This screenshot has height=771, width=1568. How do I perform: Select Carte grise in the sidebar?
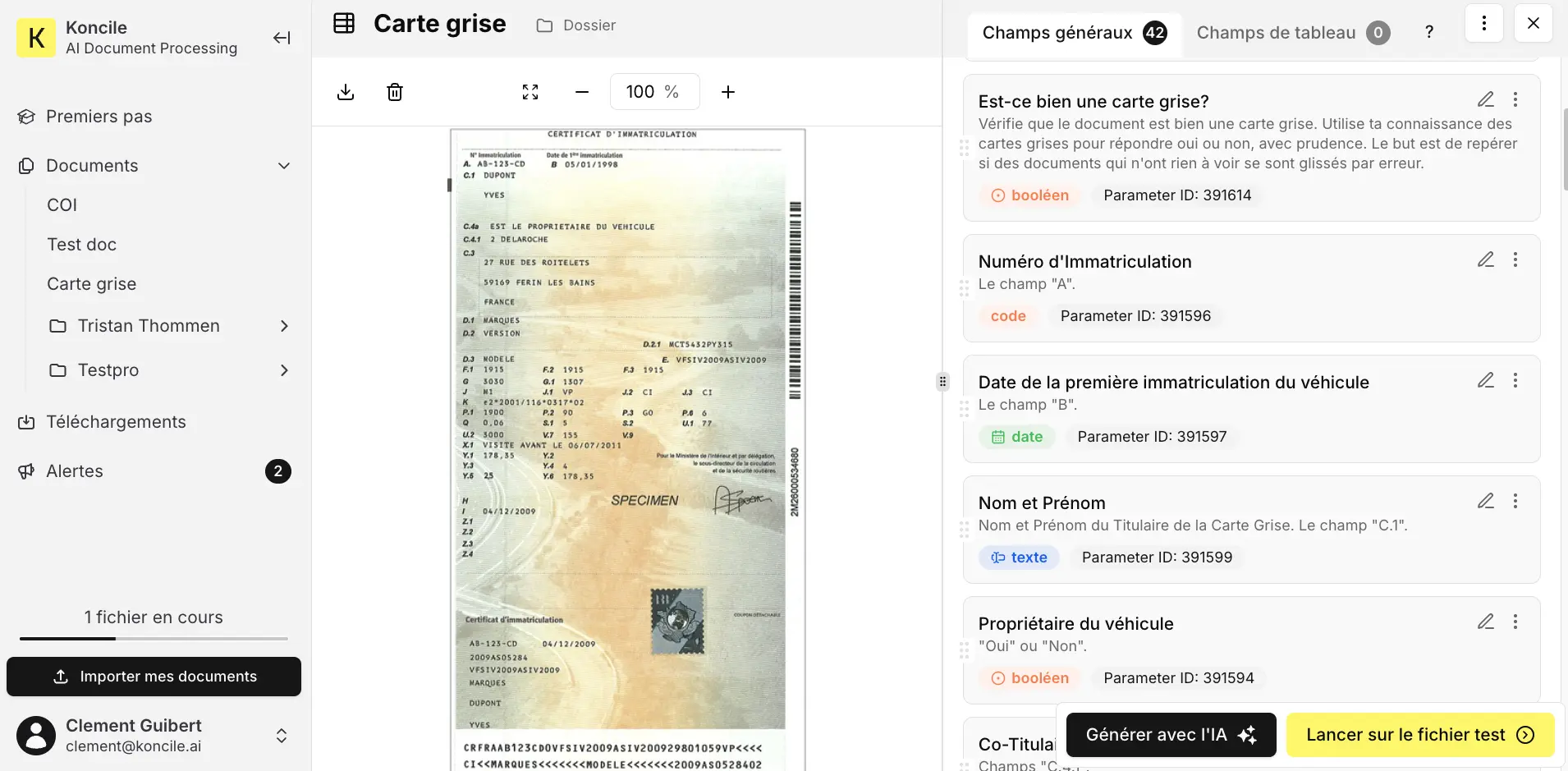92,284
